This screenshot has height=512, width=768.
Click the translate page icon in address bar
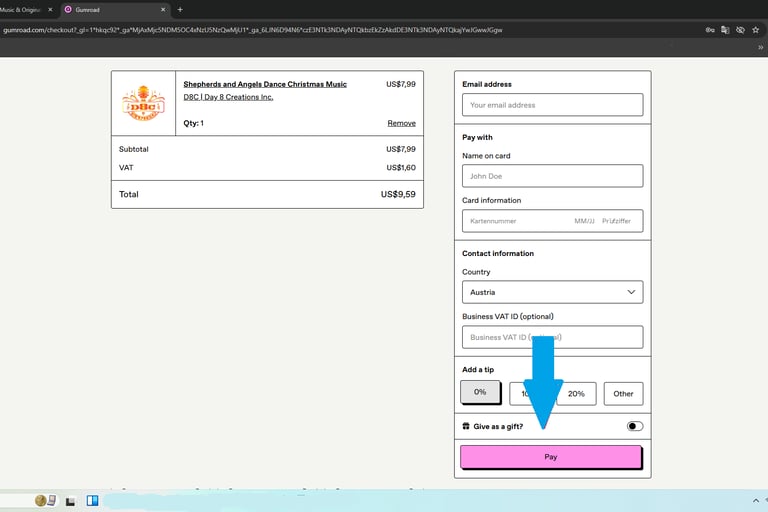coord(725,30)
